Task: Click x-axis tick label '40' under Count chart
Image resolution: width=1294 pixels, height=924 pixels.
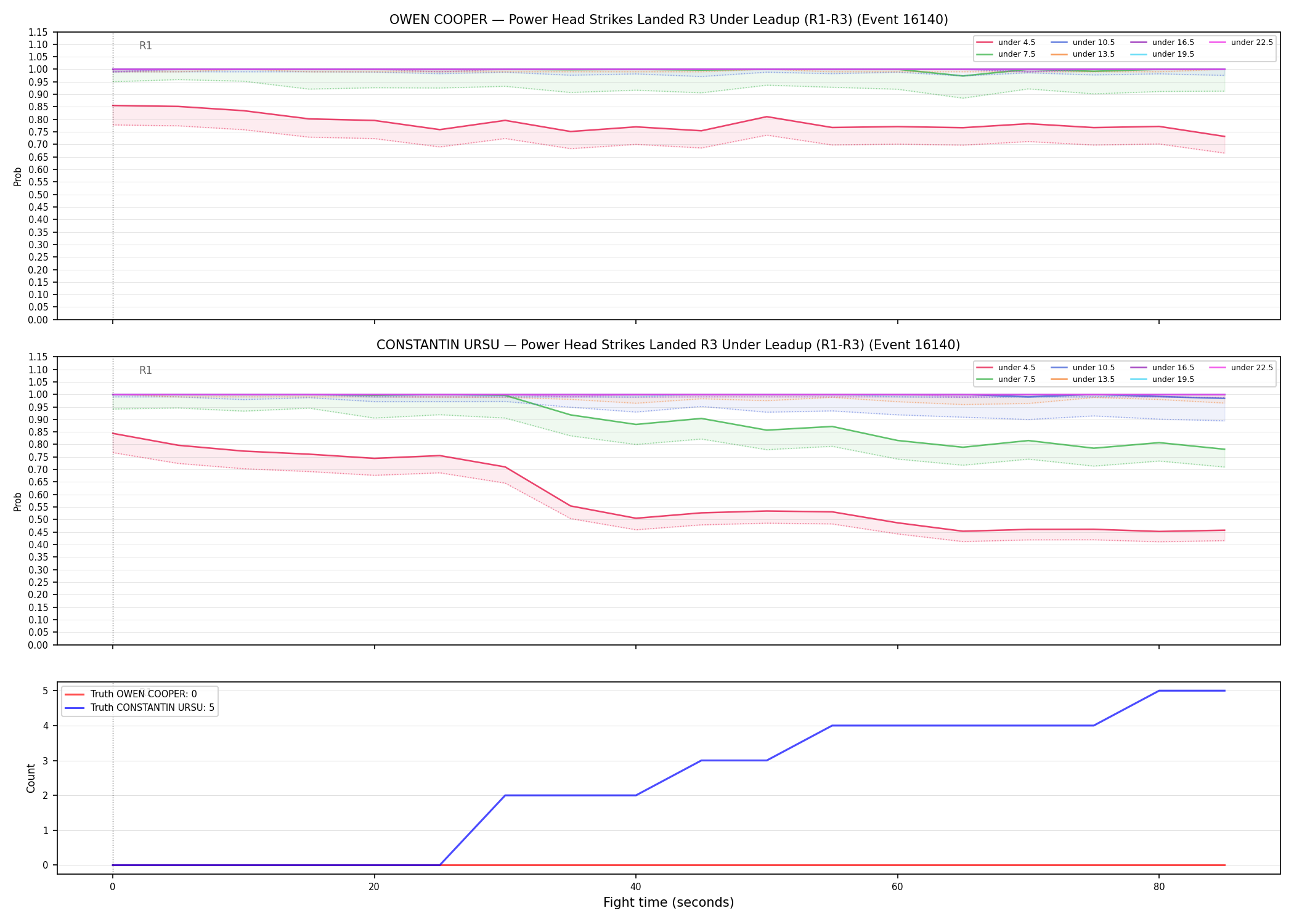Action: [x=636, y=887]
